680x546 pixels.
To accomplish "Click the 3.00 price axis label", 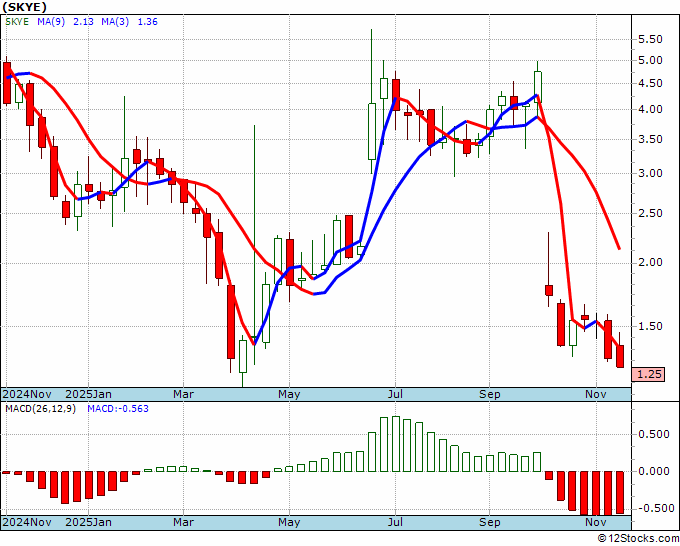I will pos(651,173).
